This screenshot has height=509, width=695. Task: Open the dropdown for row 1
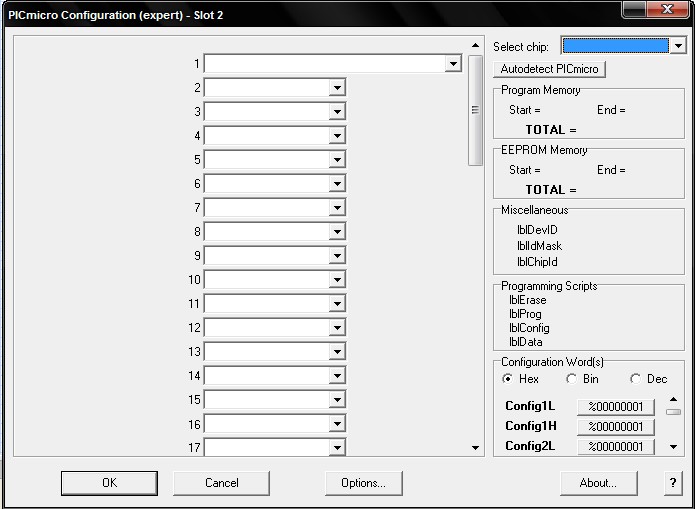[453, 64]
